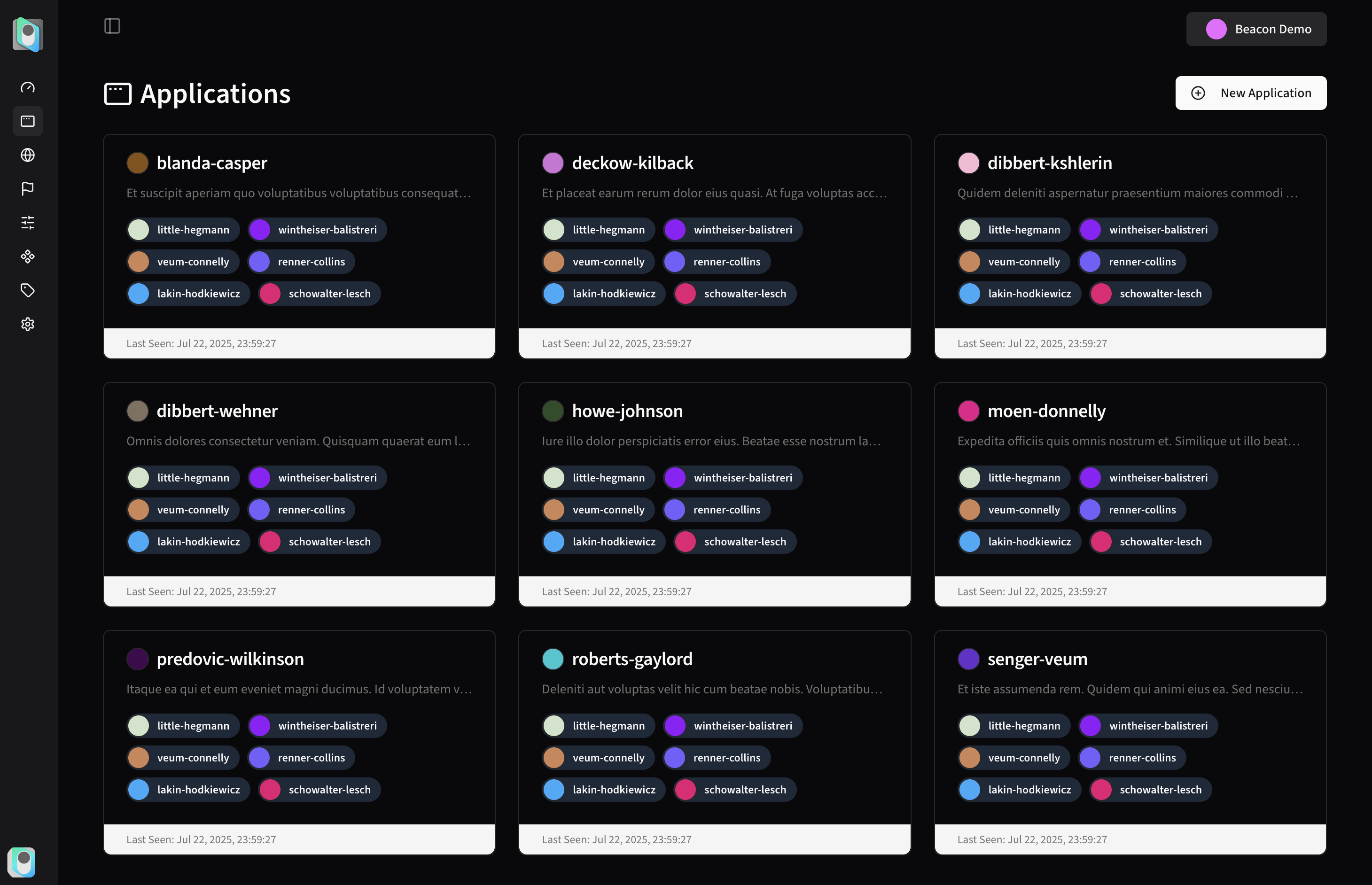Open the howe-johnson application title
Viewport: 1372px width, 885px height.
tap(627, 411)
